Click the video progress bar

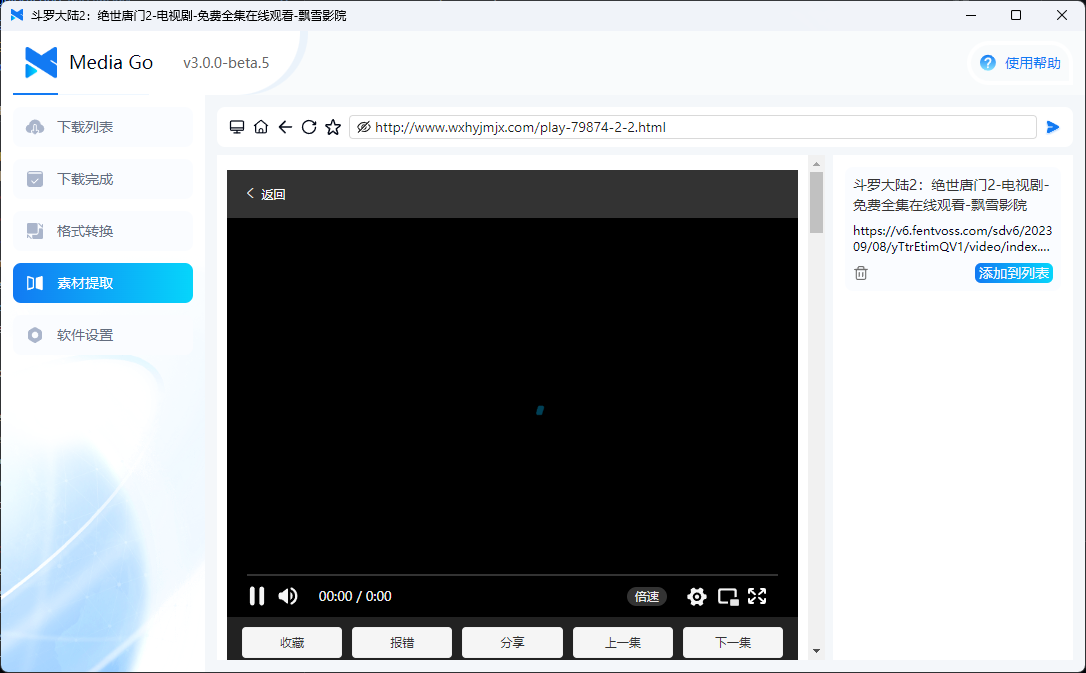[513, 575]
